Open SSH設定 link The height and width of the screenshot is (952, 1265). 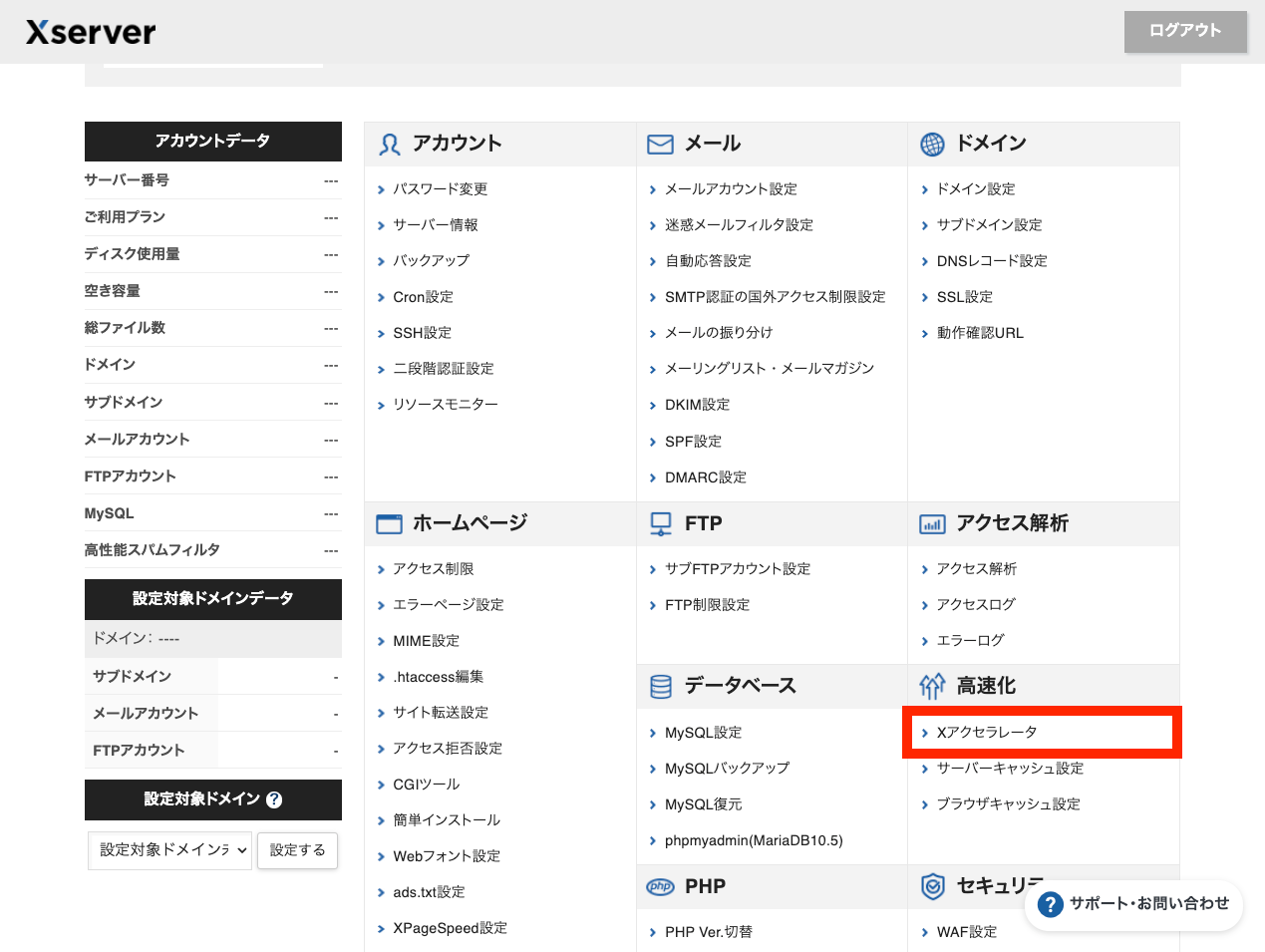pyautogui.click(x=422, y=332)
